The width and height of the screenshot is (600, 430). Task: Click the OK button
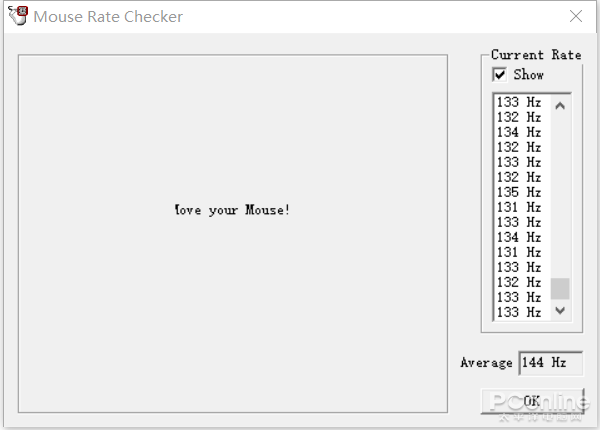pyautogui.click(x=532, y=401)
